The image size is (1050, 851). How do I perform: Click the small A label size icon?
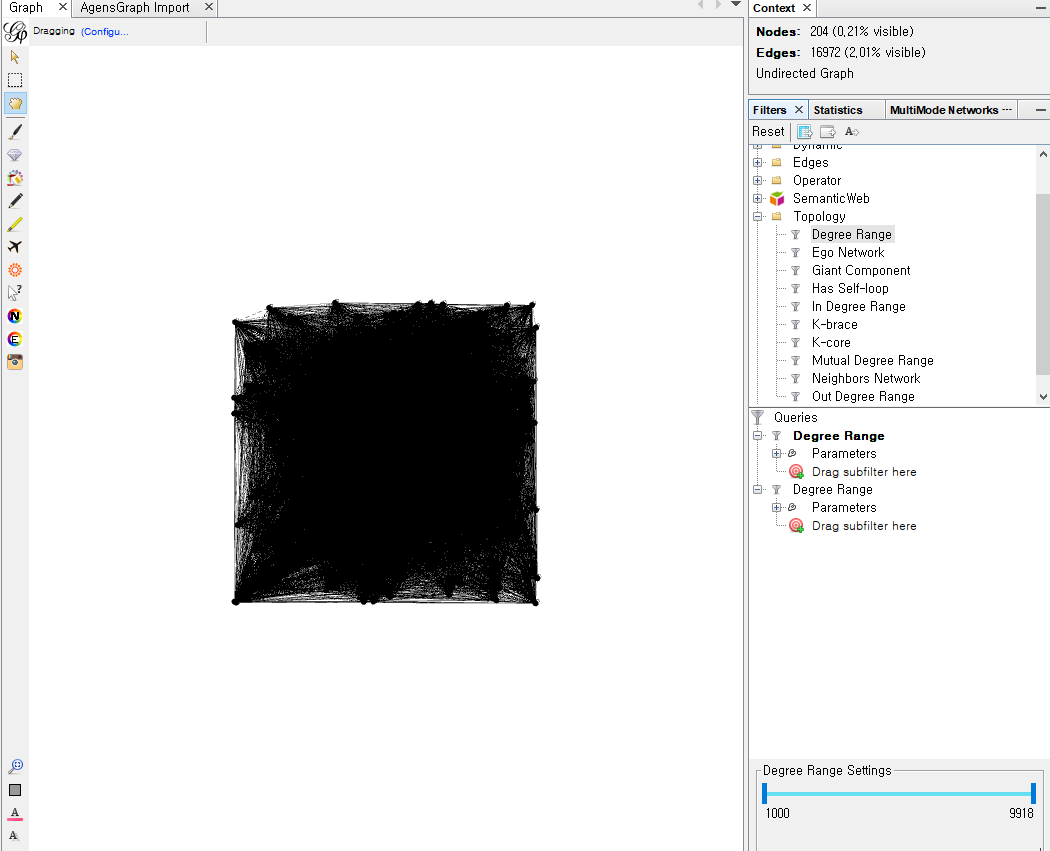(x=13, y=836)
